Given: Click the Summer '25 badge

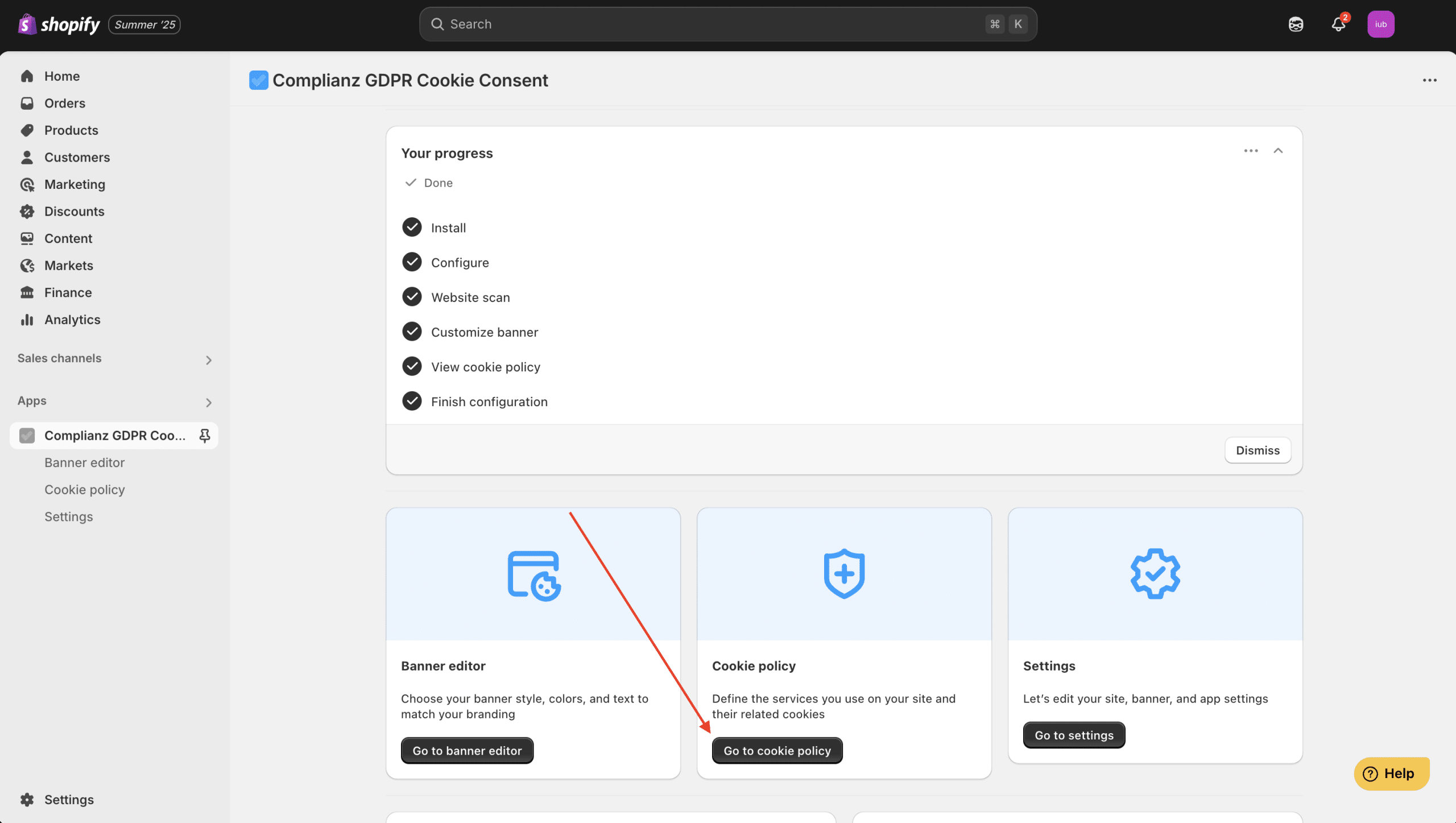Looking at the screenshot, I should click(144, 24).
